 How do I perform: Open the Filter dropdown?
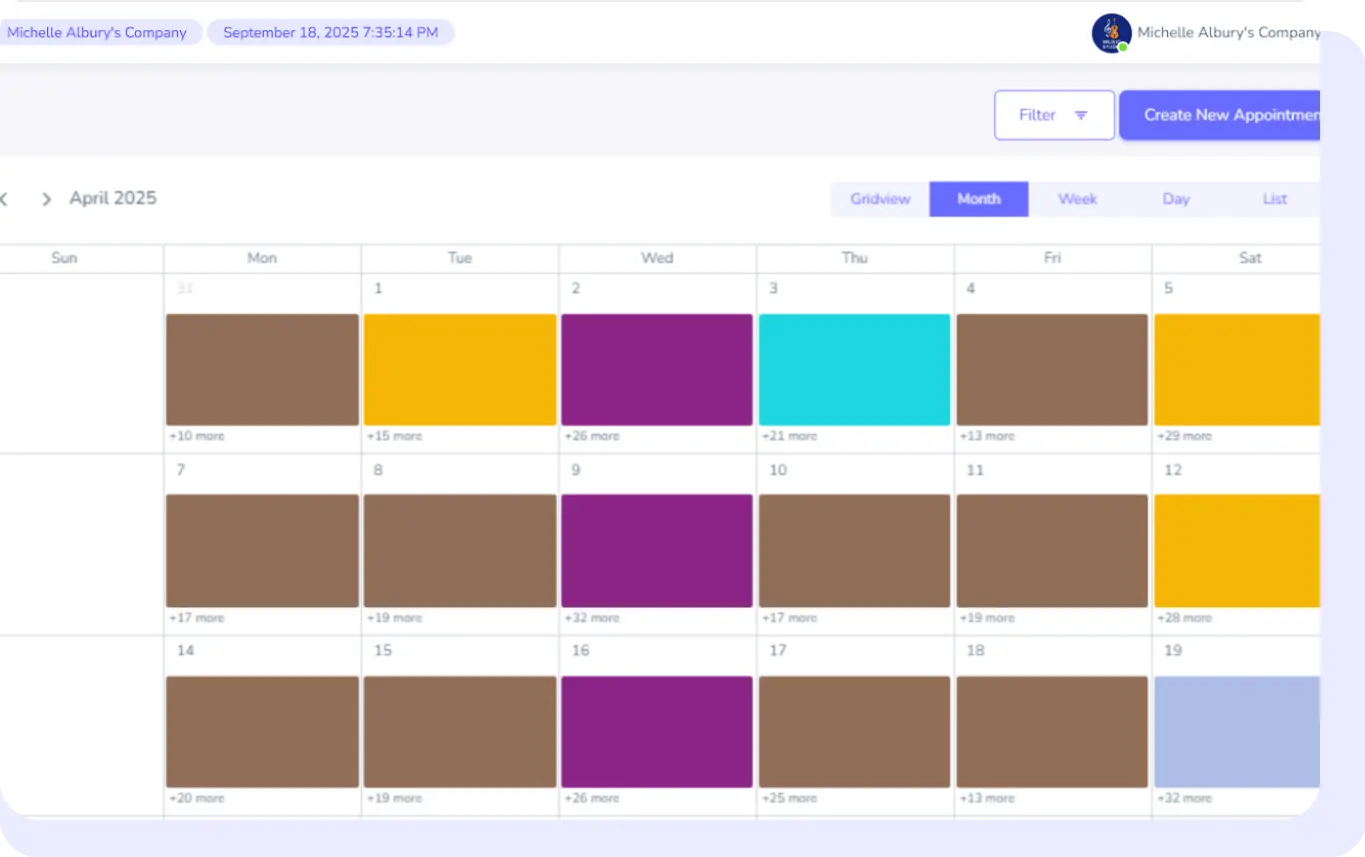click(x=1053, y=115)
